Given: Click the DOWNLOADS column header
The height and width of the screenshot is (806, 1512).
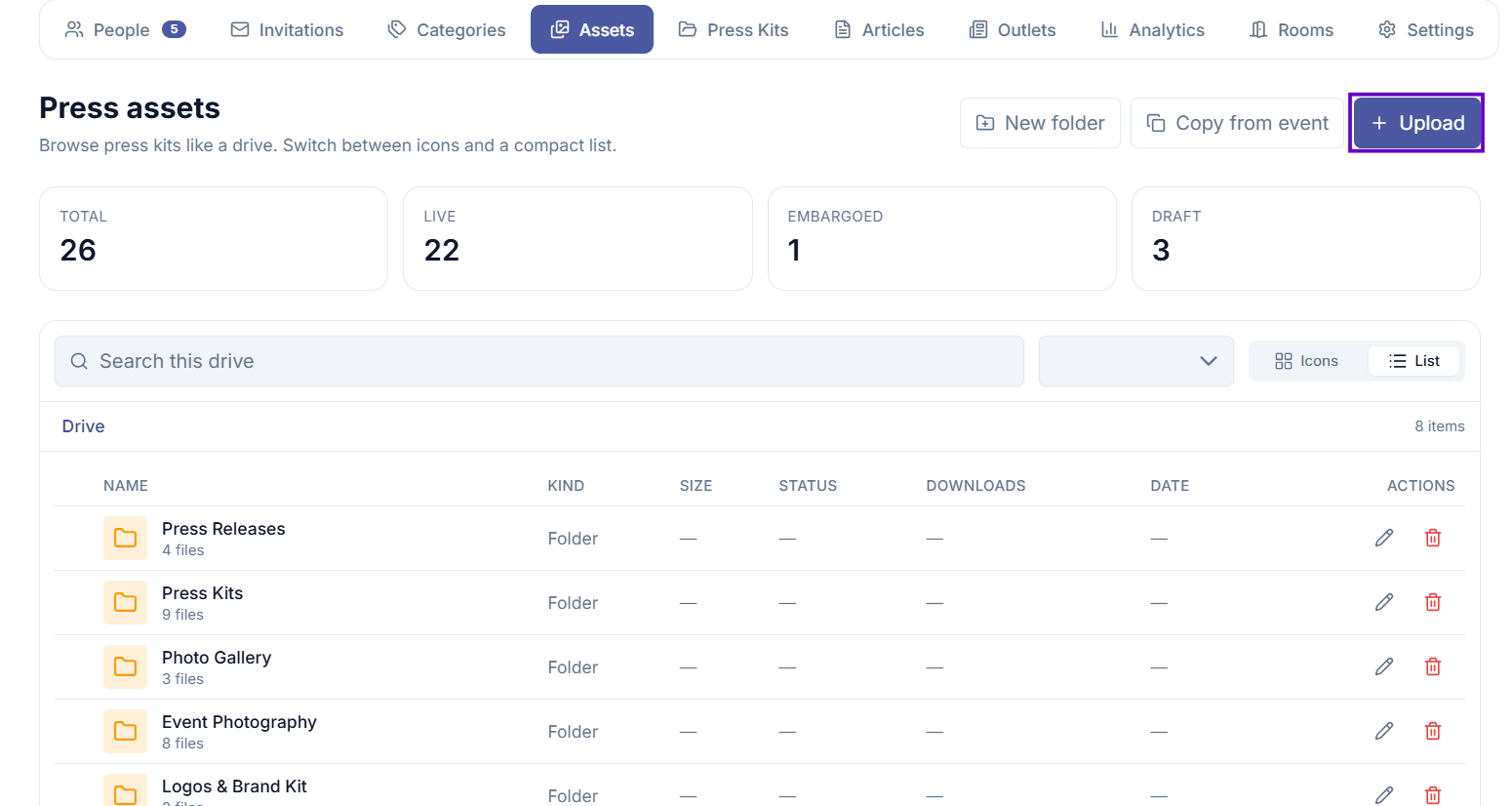Looking at the screenshot, I should (975, 486).
